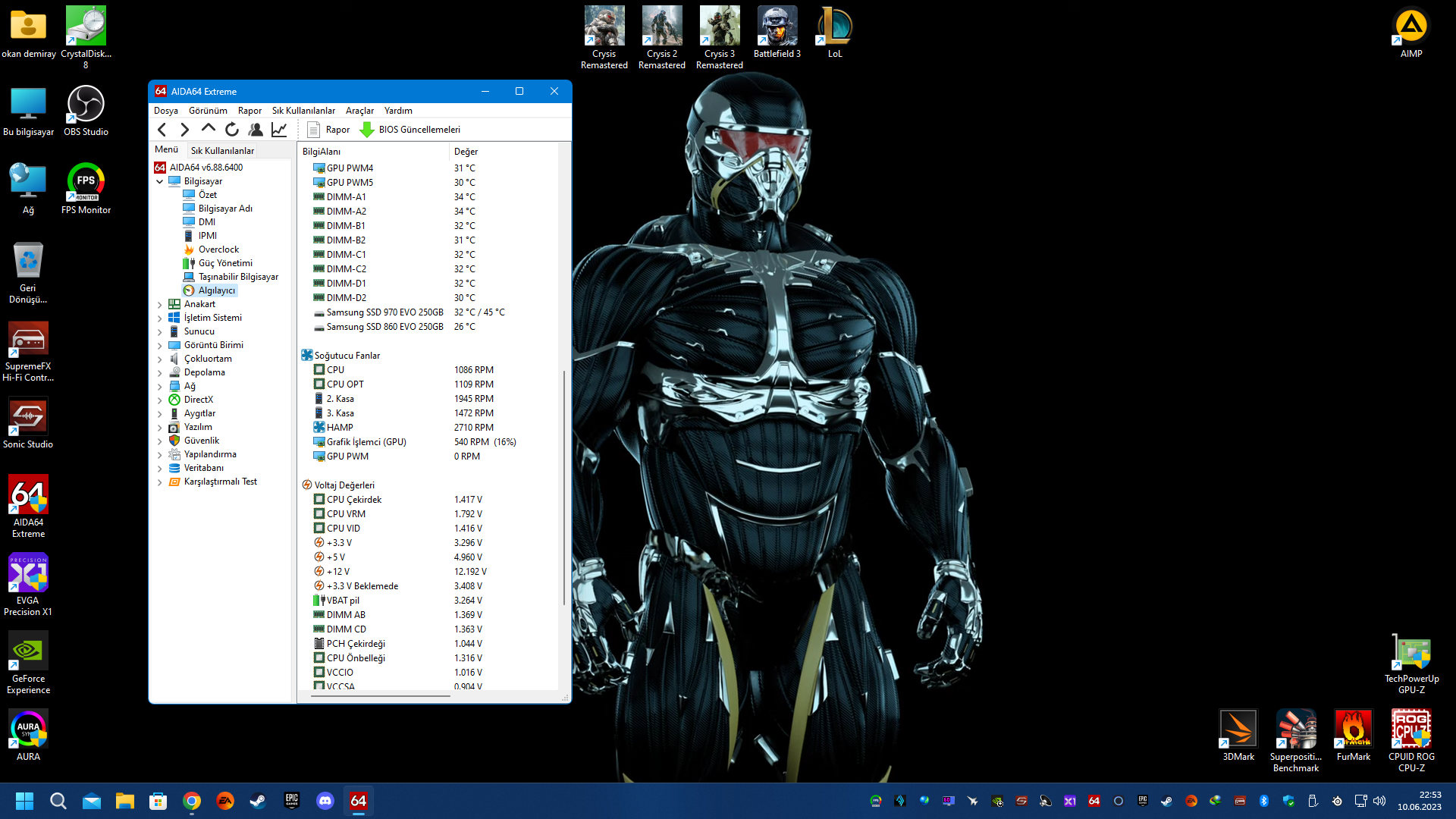This screenshot has height=819, width=1456.
Task: Collapse the Bilgisayar tree node
Action: coord(160,181)
